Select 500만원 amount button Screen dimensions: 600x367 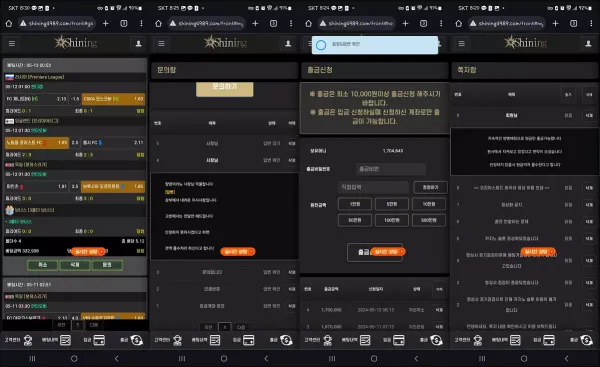(x=429, y=220)
